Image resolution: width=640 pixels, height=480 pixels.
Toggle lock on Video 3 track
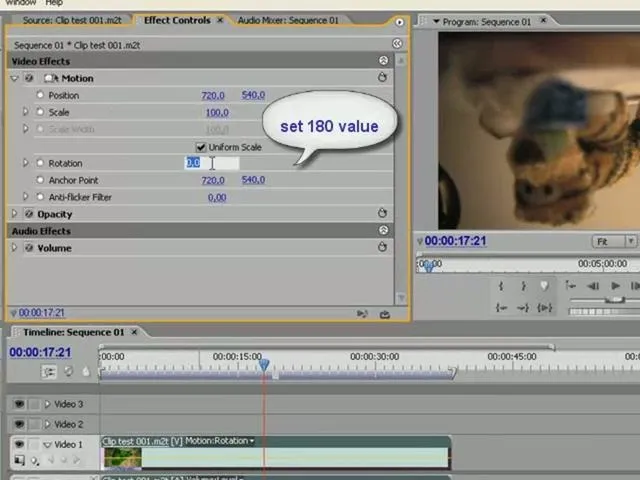pyautogui.click(x=34, y=404)
